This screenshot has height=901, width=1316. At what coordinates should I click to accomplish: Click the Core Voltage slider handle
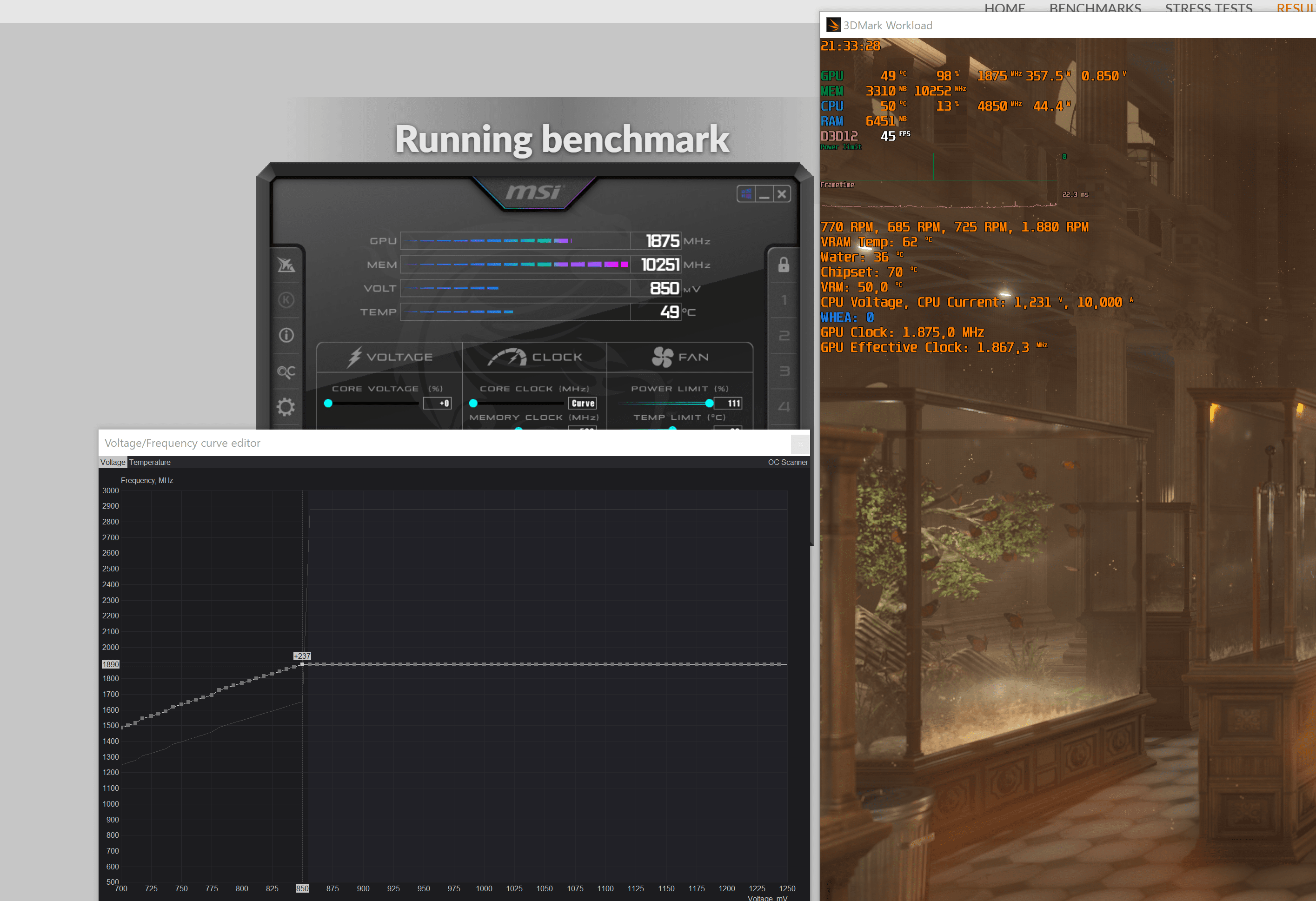[328, 403]
